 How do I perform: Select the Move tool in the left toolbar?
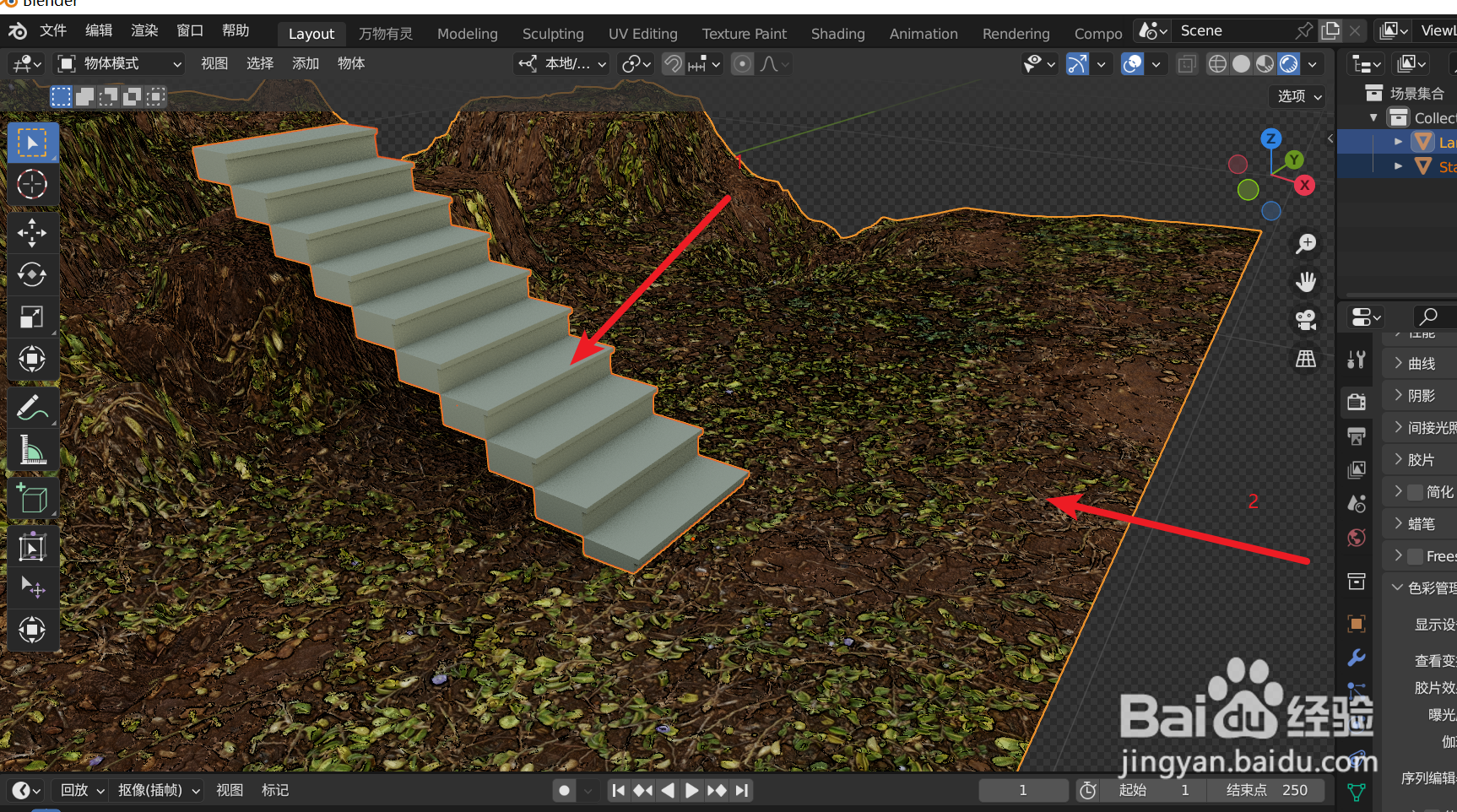point(33,233)
